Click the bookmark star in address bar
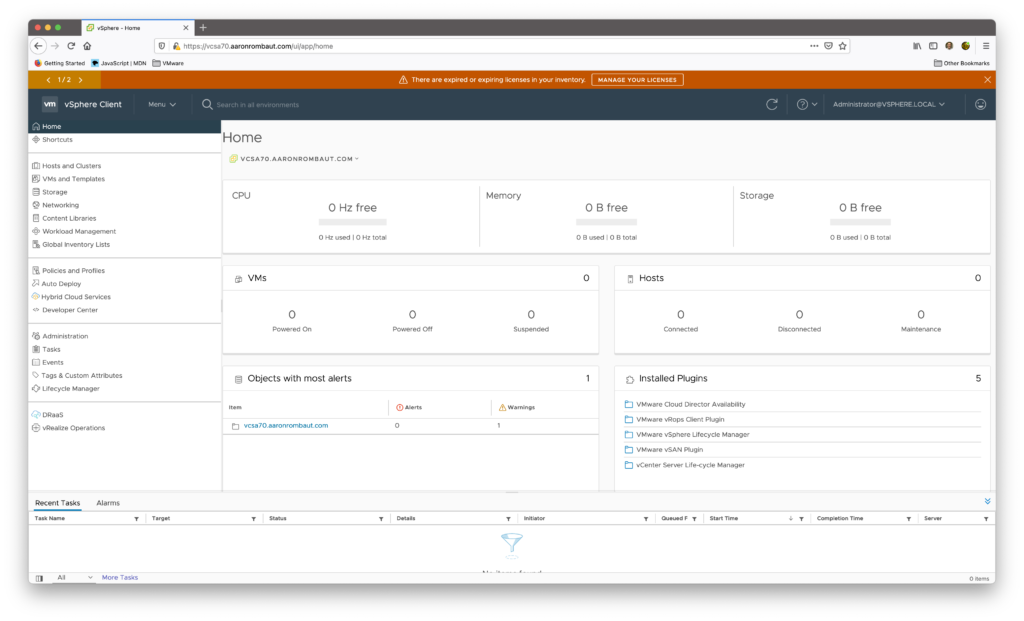This screenshot has height=621, width=1024. point(842,46)
